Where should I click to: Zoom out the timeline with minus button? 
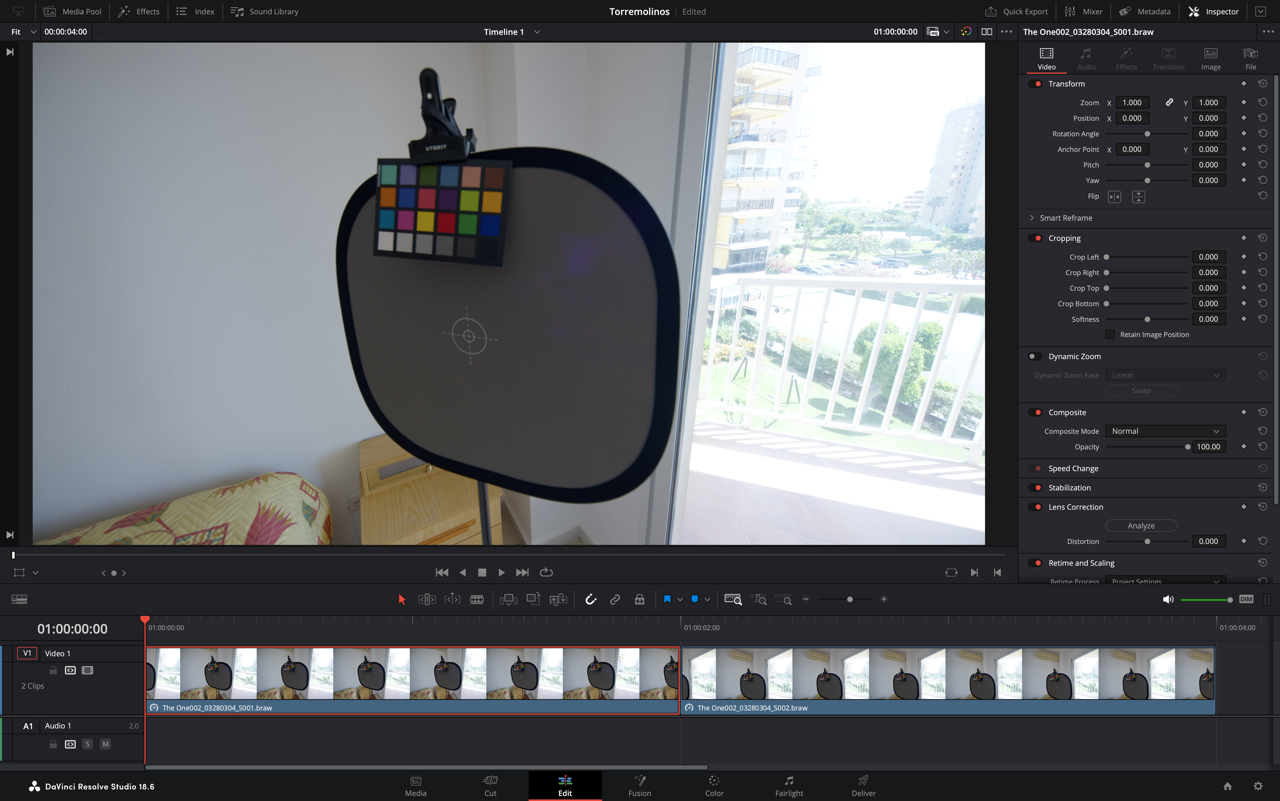click(x=806, y=600)
